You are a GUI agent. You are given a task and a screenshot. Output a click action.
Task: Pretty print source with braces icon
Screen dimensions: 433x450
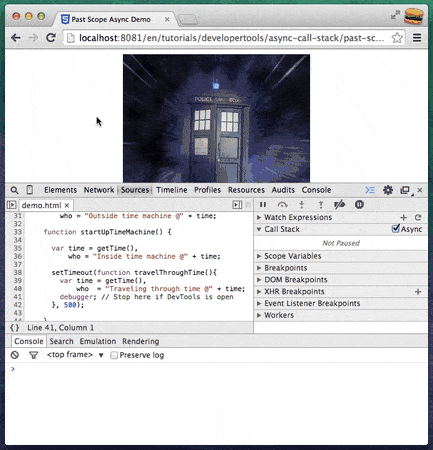point(15,328)
